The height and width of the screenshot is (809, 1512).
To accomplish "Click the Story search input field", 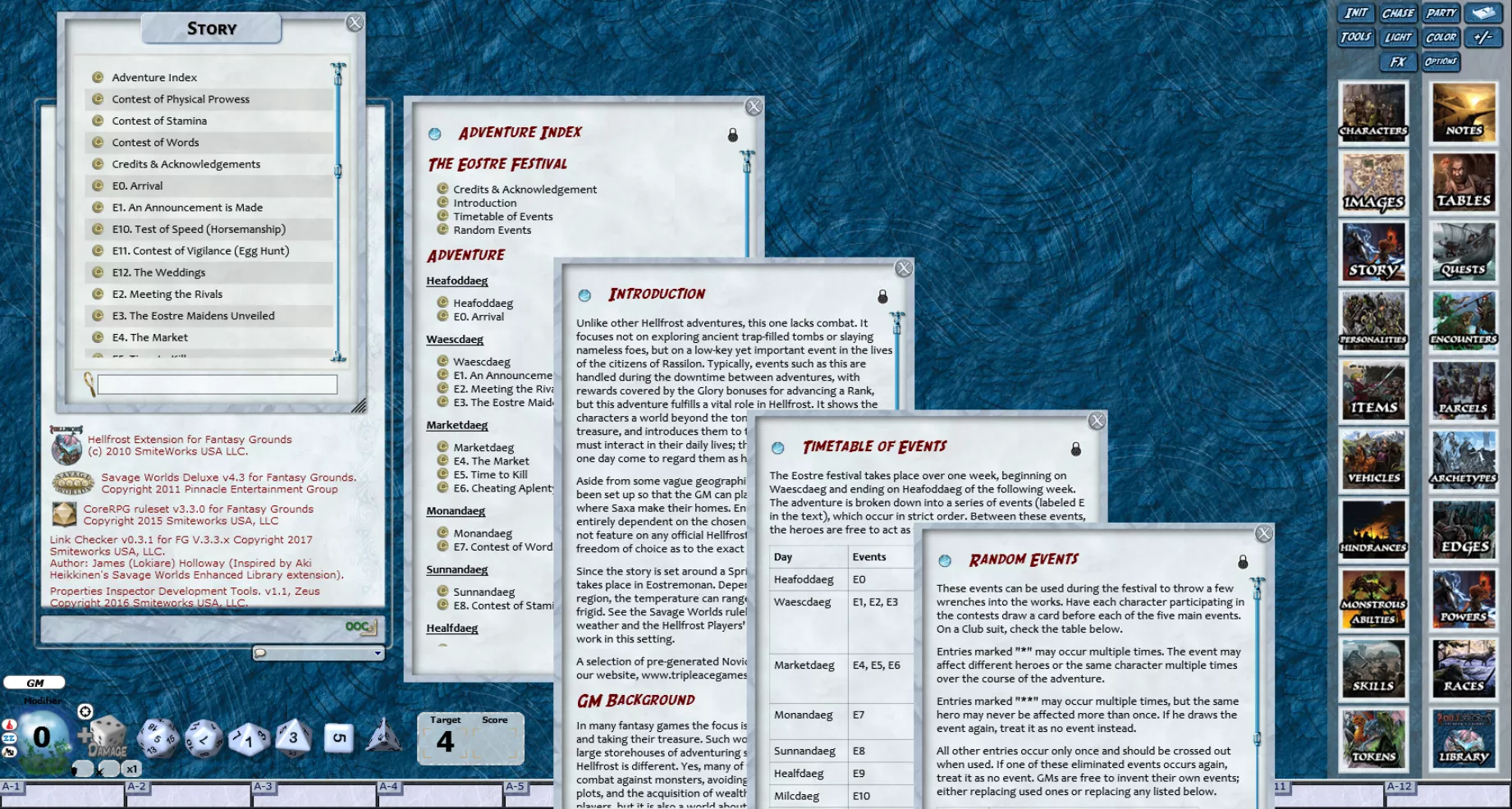I will [x=218, y=384].
